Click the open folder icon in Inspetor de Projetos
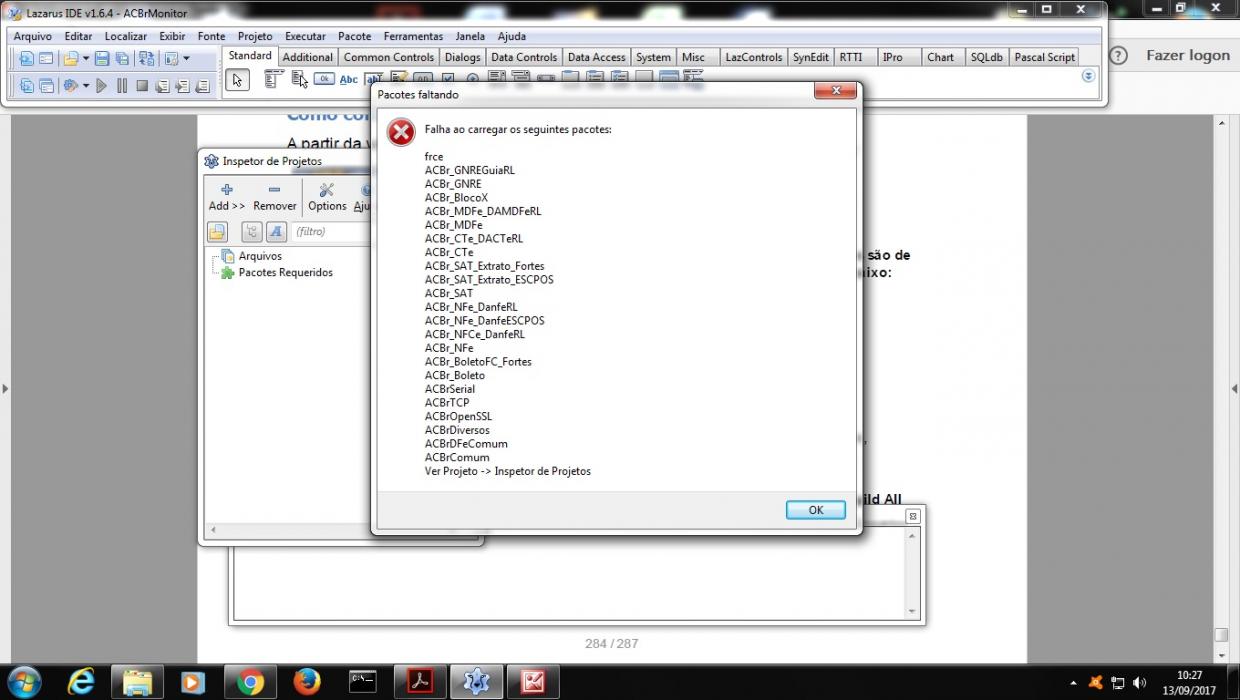1240x700 pixels. [x=217, y=232]
